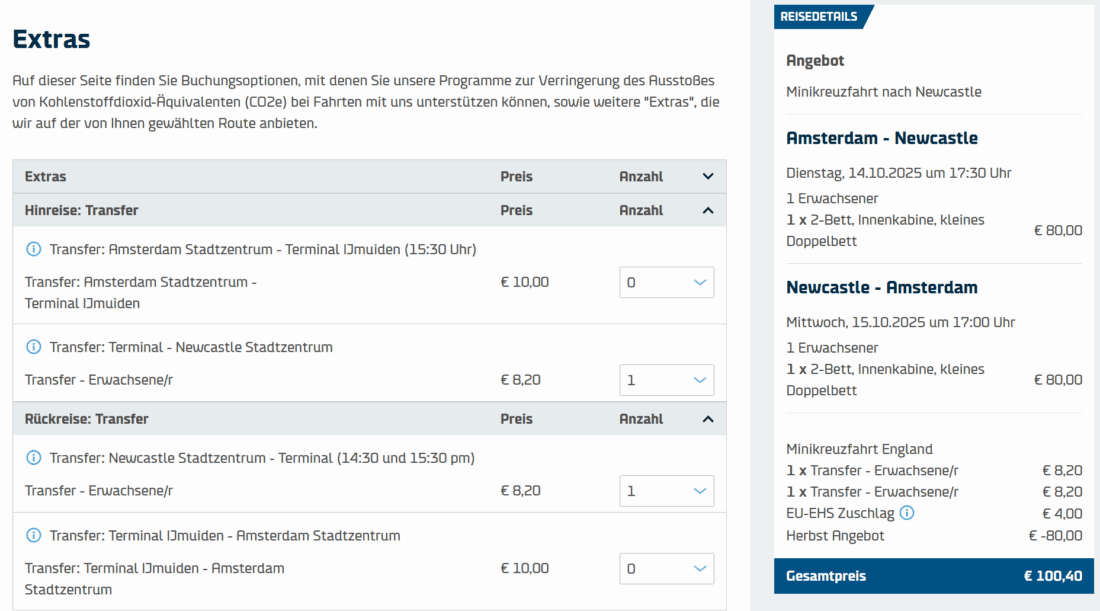Click the Reisedetails tab label

(819, 17)
